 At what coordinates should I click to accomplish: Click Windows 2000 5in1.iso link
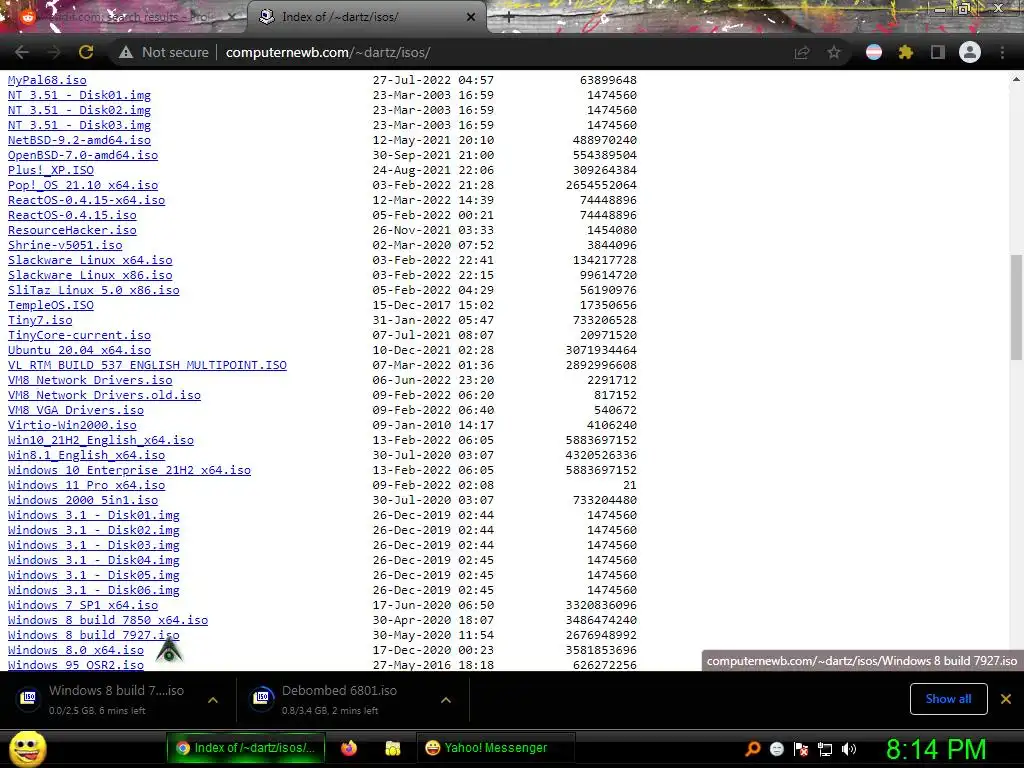point(83,501)
